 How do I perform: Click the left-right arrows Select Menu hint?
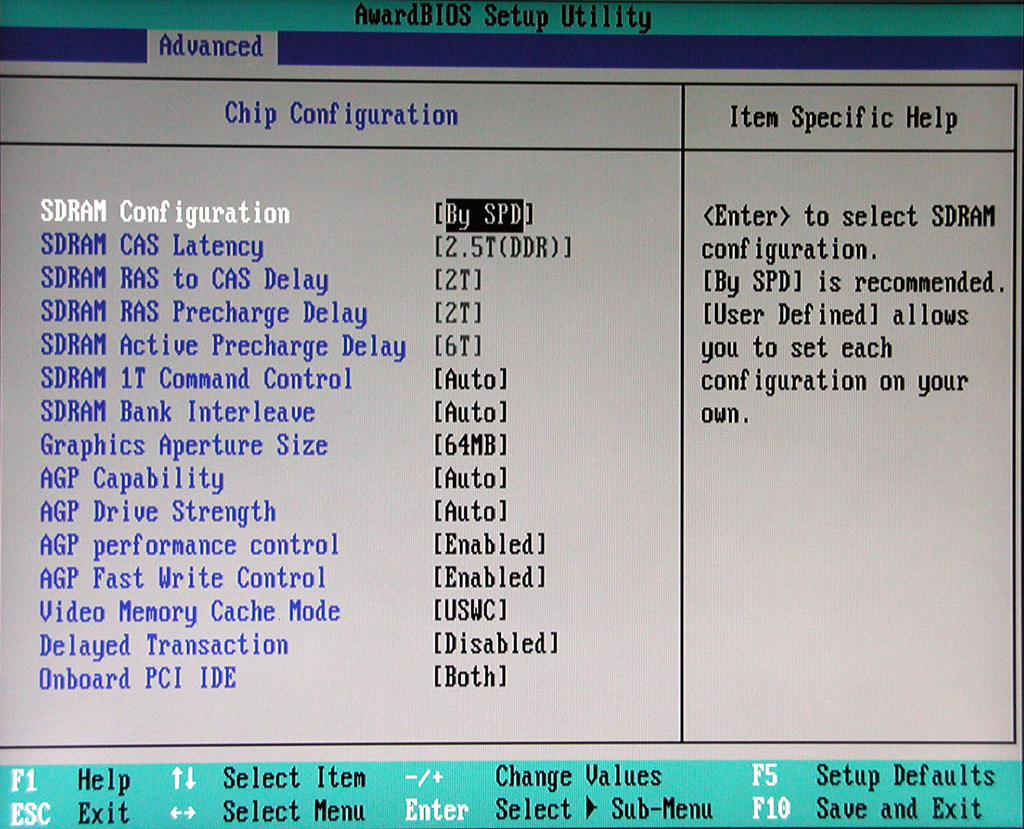point(268,812)
